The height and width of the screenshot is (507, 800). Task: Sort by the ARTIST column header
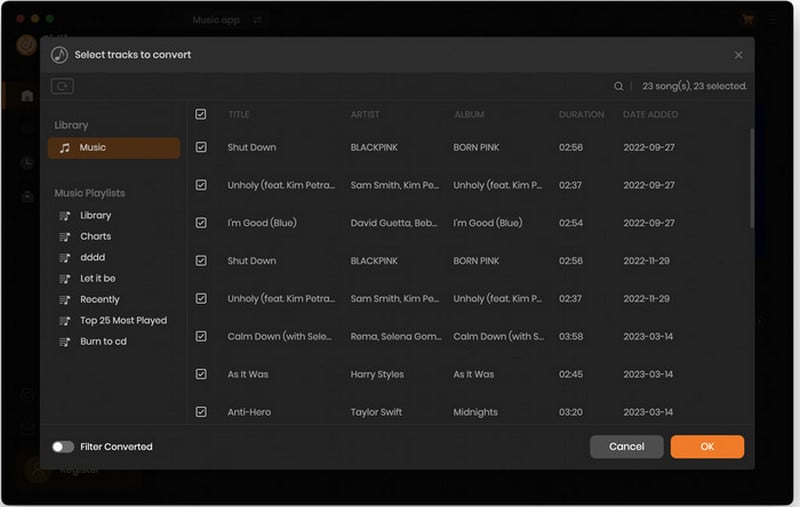click(x=365, y=114)
